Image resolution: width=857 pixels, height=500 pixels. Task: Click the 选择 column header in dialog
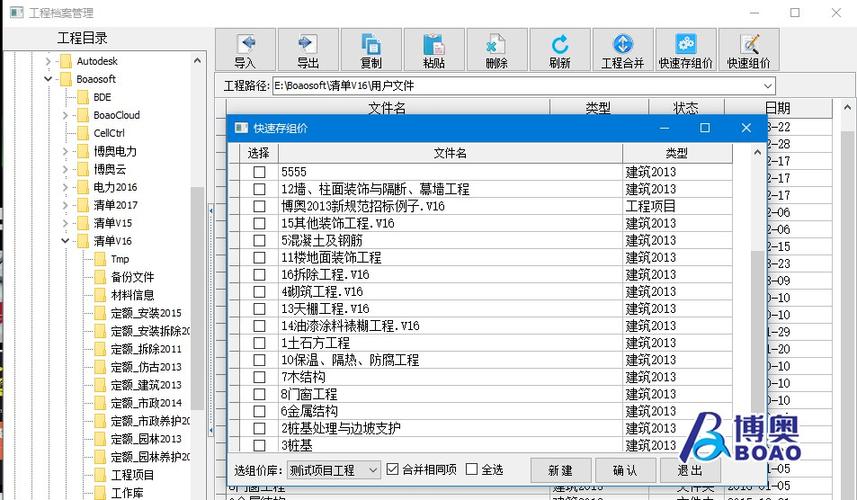tap(259, 153)
